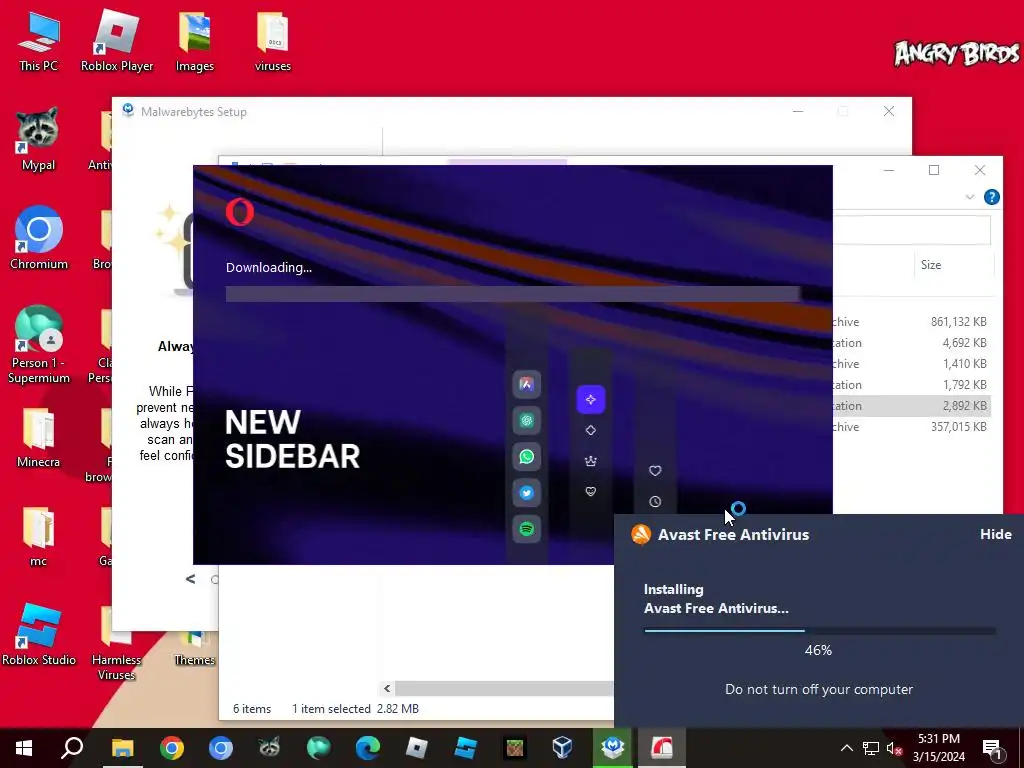This screenshot has width=1024, height=768.
Task: Click the Avast logo in installer panel
Action: tap(641, 534)
